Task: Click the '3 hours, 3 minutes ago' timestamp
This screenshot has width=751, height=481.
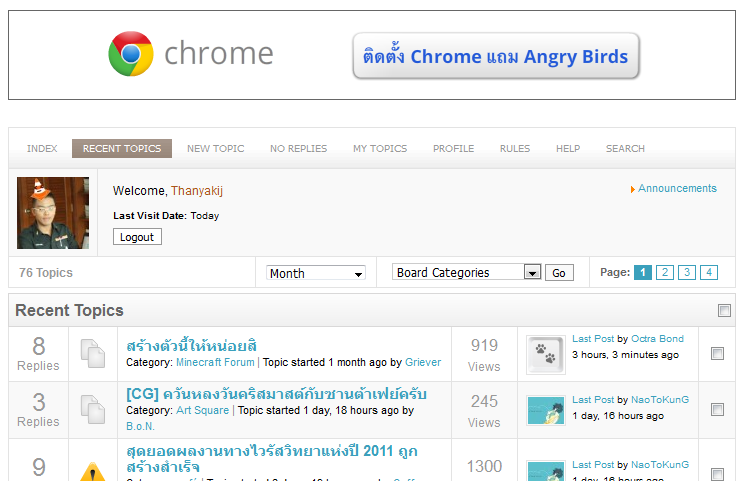Action: click(x=626, y=355)
